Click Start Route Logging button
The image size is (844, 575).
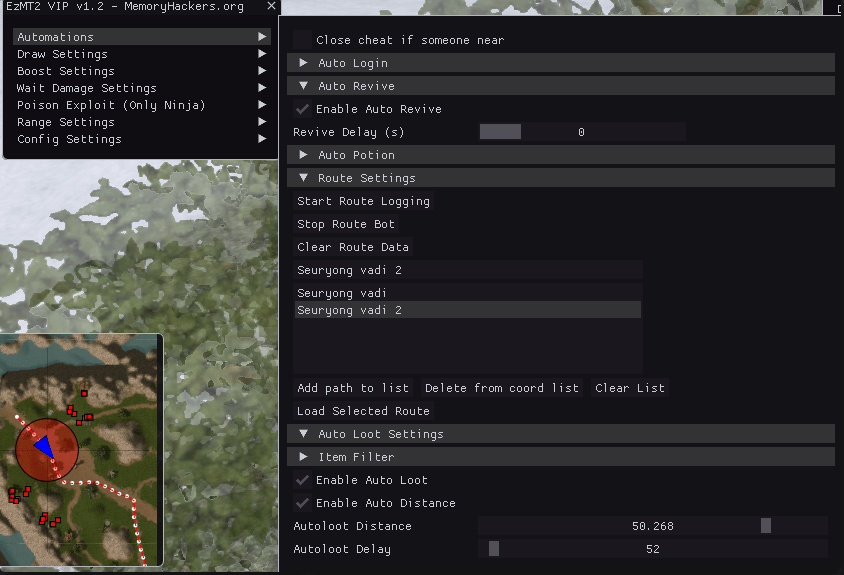pos(363,201)
